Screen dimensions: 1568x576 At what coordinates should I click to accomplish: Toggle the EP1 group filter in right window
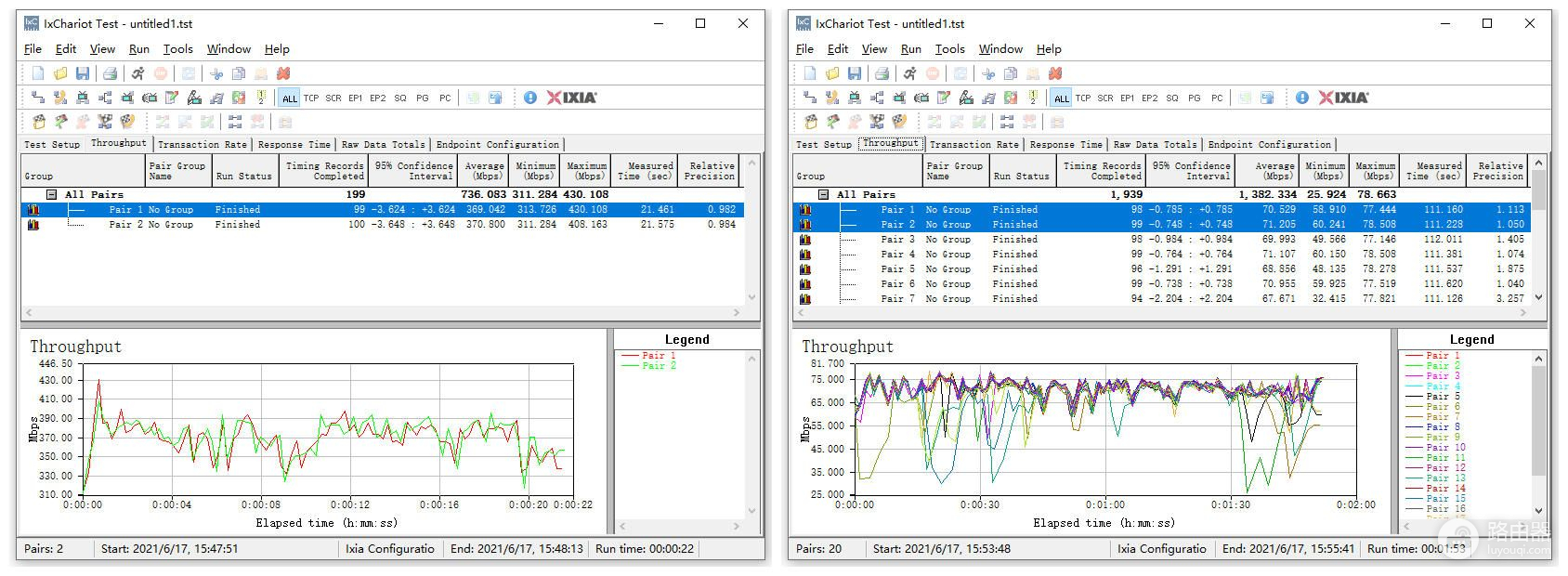(x=1127, y=98)
